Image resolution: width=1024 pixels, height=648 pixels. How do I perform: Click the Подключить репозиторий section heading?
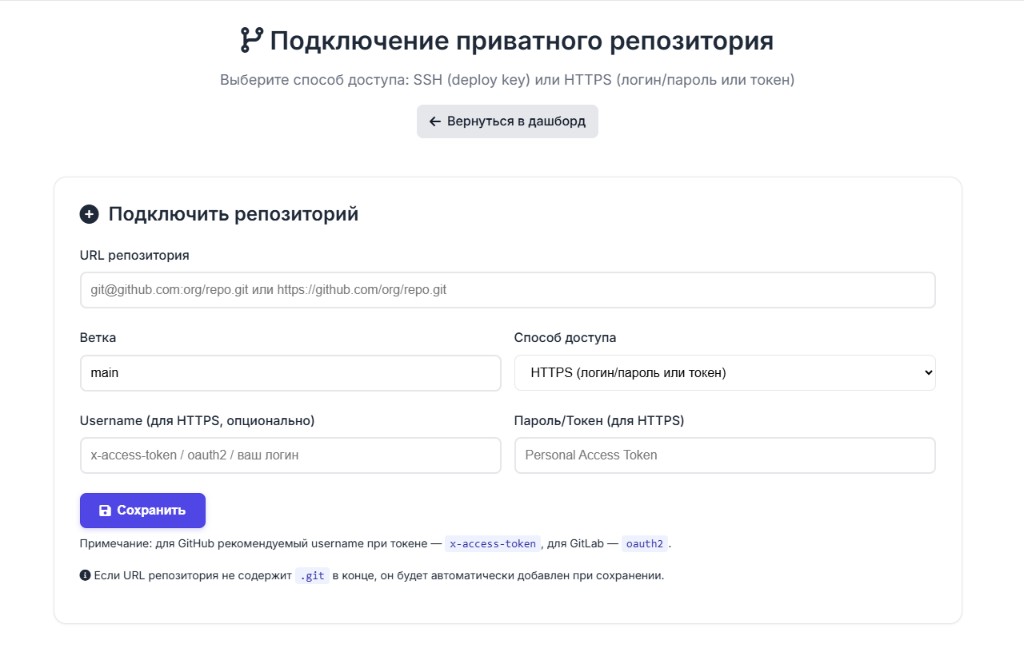[x=233, y=214]
